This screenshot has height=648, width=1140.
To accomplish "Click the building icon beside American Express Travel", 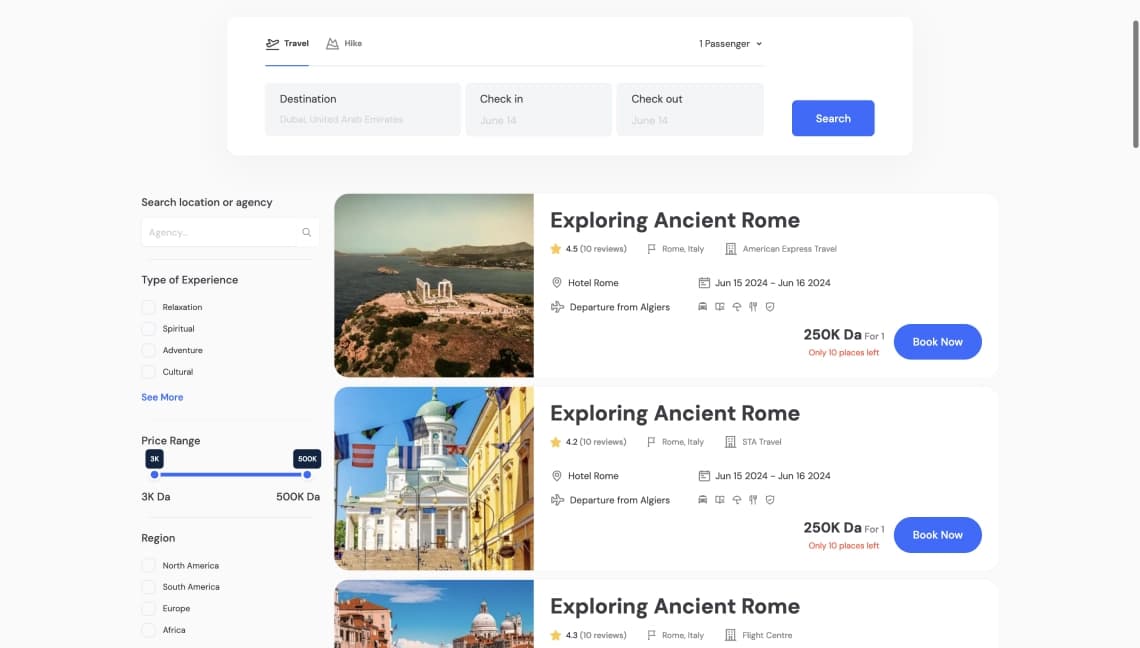I will [x=731, y=249].
